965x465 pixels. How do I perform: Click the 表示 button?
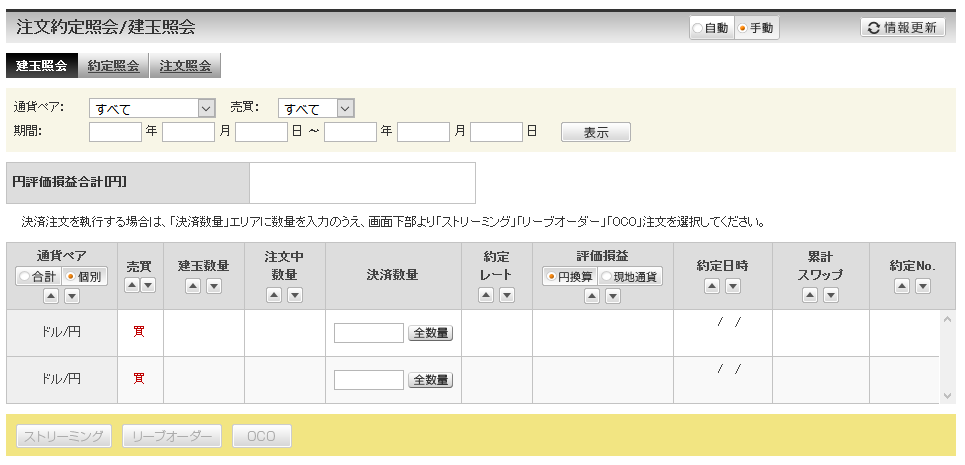(x=596, y=132)
